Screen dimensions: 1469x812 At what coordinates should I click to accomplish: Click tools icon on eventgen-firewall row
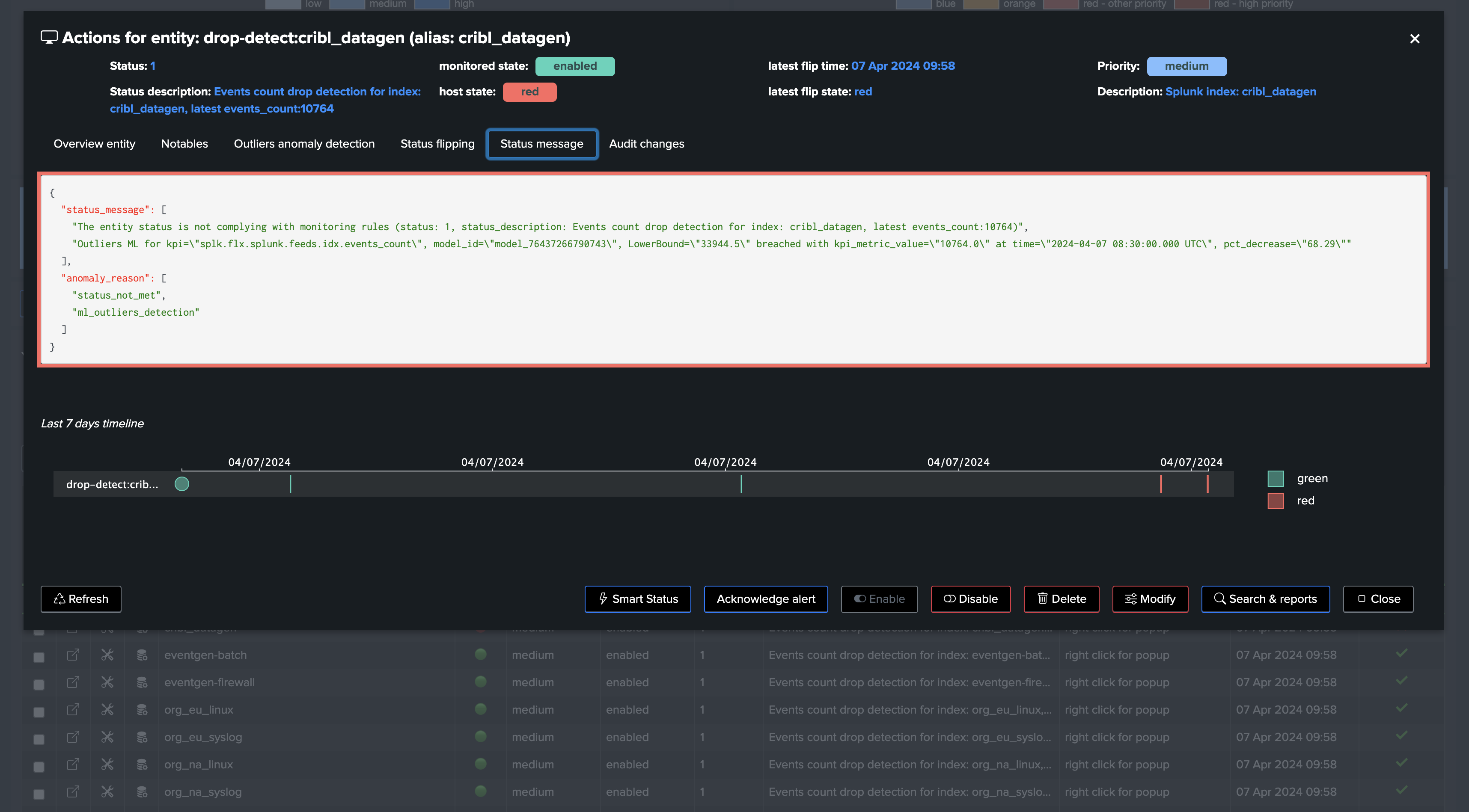[107, 682]
